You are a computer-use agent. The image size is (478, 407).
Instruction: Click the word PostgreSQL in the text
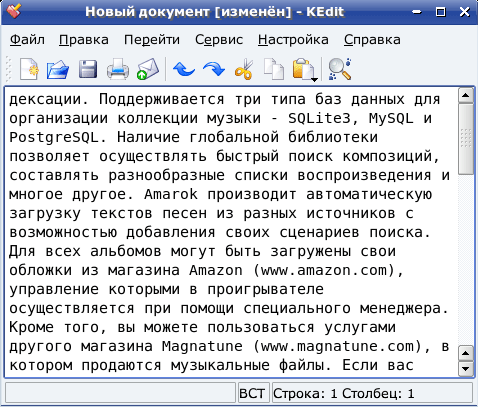54,137
